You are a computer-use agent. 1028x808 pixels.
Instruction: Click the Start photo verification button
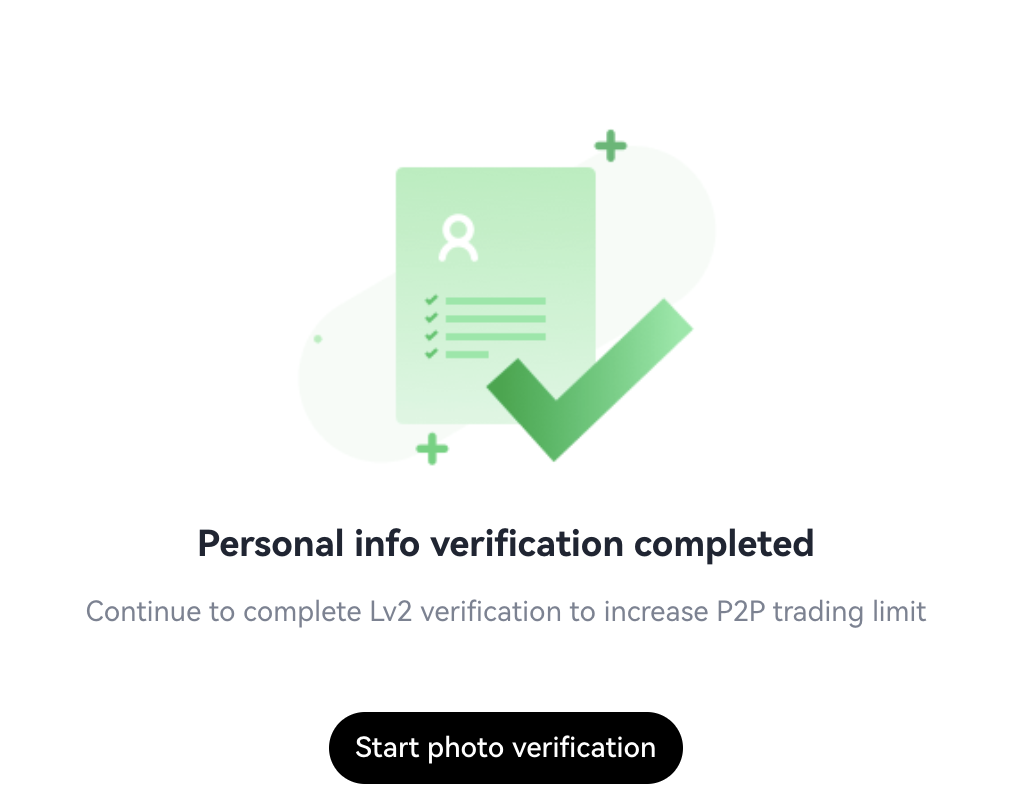coord(505,748)
